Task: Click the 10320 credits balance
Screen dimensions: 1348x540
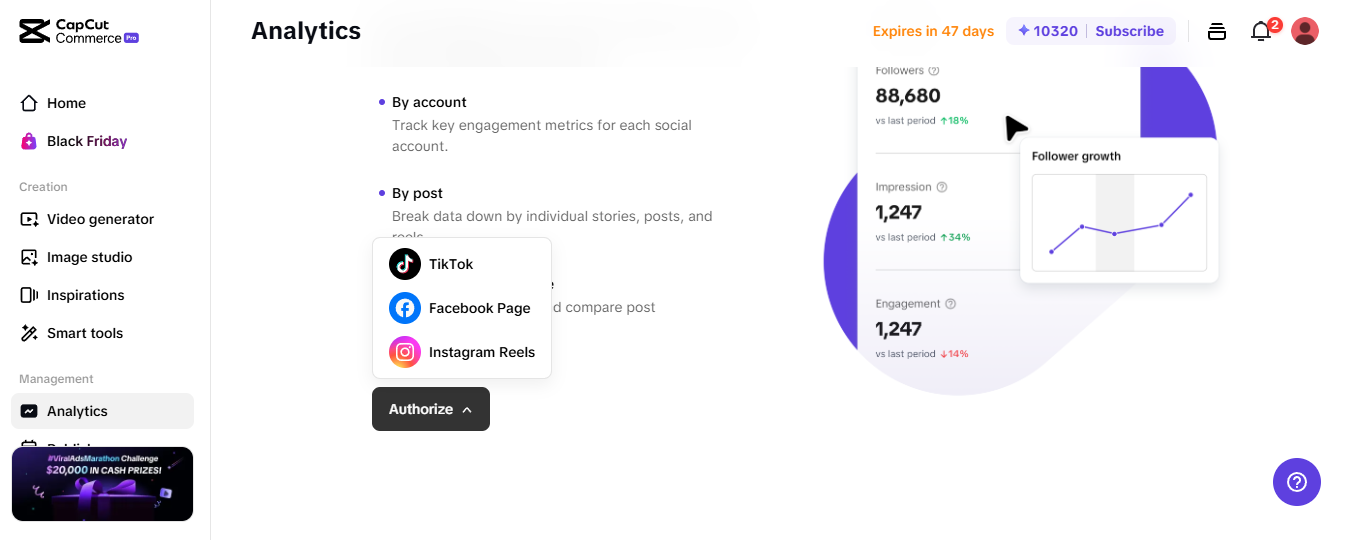Action: click(1048, 31)
